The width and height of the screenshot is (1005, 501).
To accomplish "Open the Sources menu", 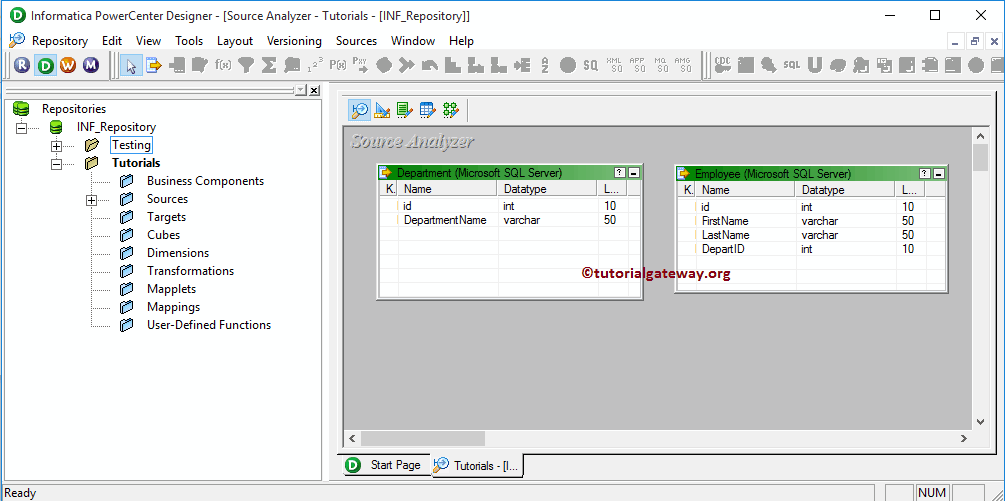I will coord(356,40).
